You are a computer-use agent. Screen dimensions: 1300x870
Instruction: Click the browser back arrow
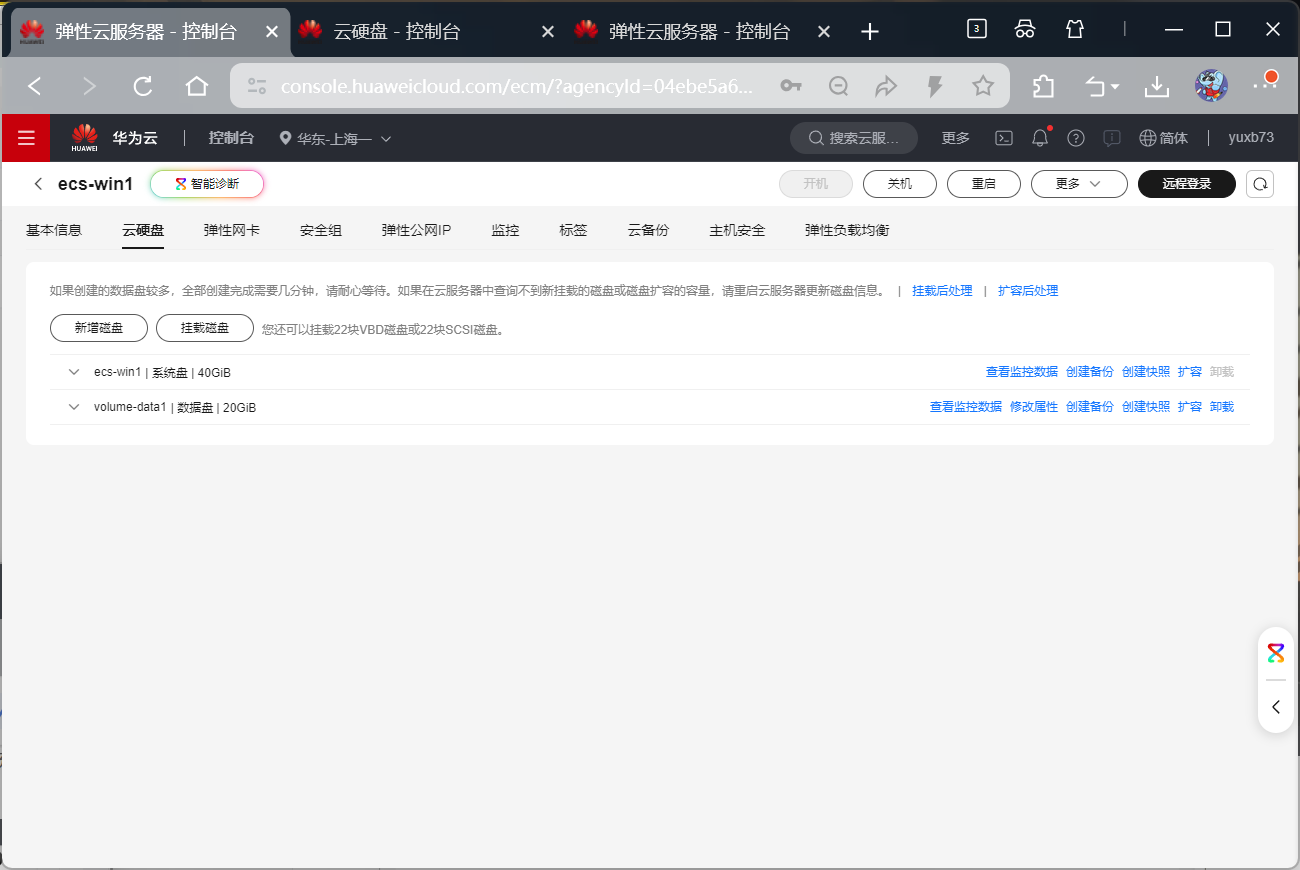[x=35, y=86]
